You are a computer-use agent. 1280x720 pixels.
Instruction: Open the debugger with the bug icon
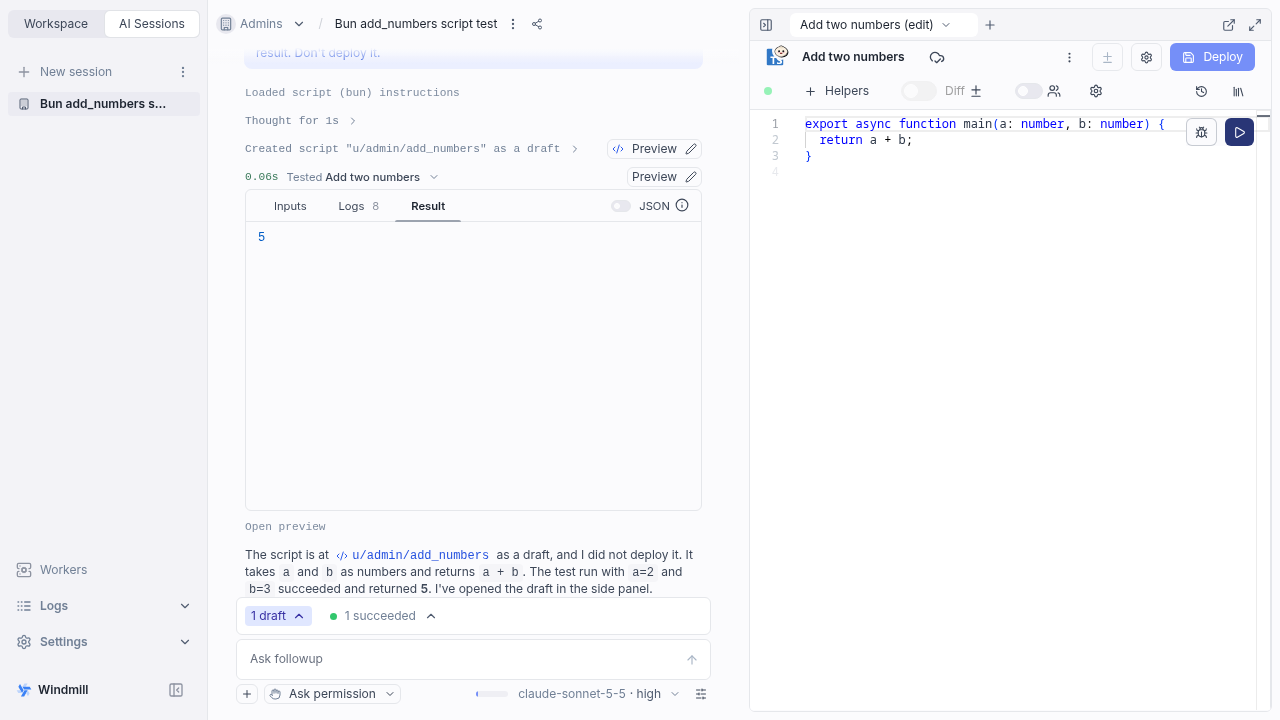click(x=1201, y=132)
